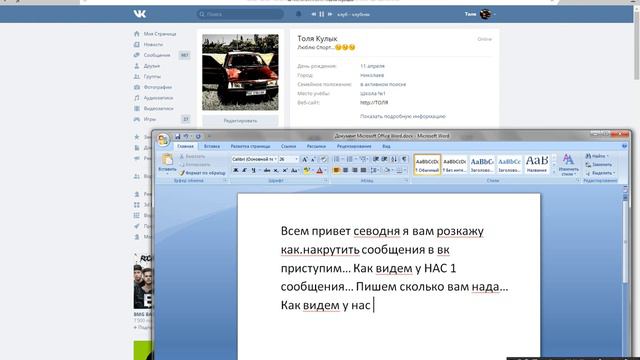
Task: Click the VK logo in header
Action: 140,14
